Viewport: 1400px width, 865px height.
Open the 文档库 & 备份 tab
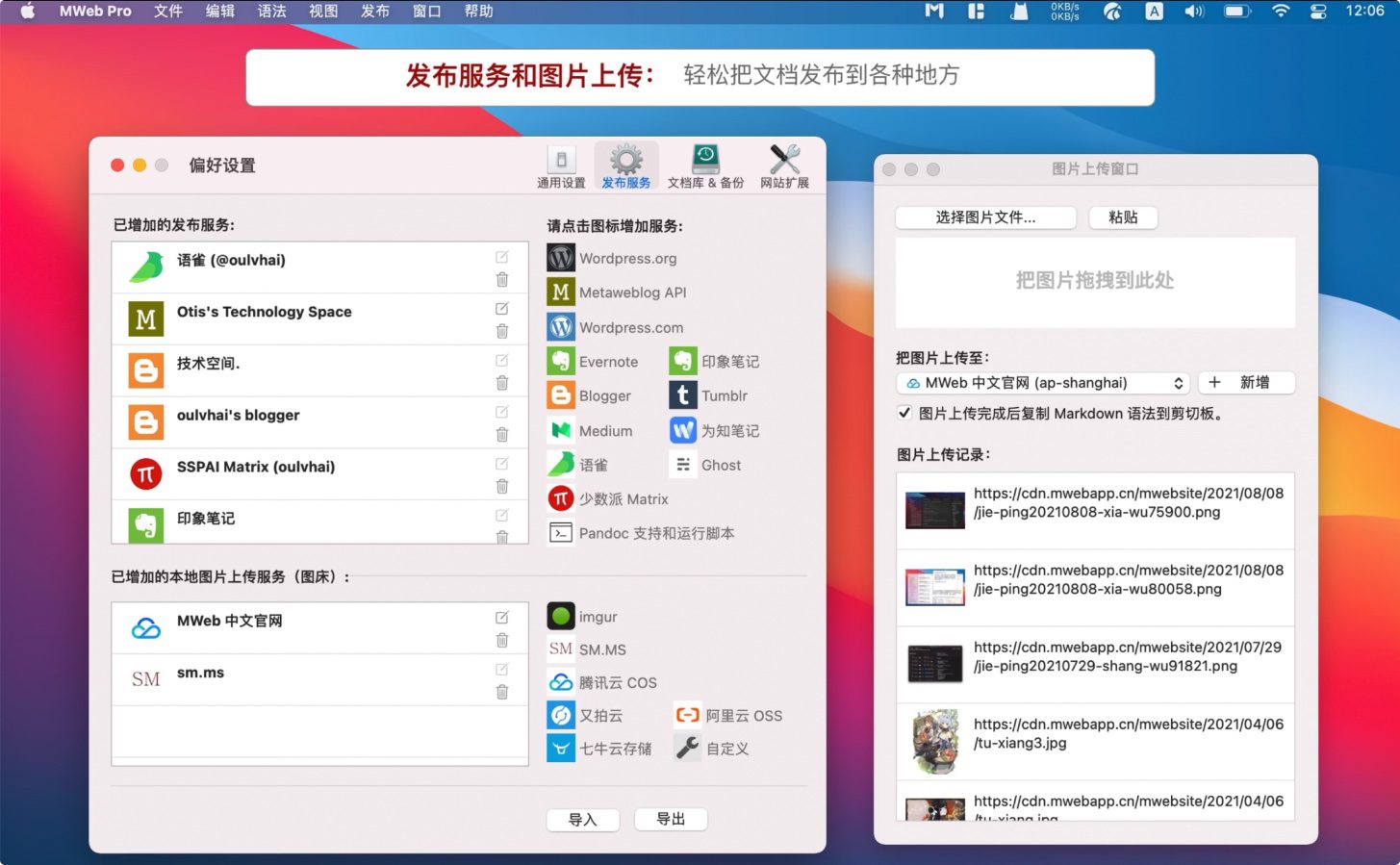(x=705, y=167)
